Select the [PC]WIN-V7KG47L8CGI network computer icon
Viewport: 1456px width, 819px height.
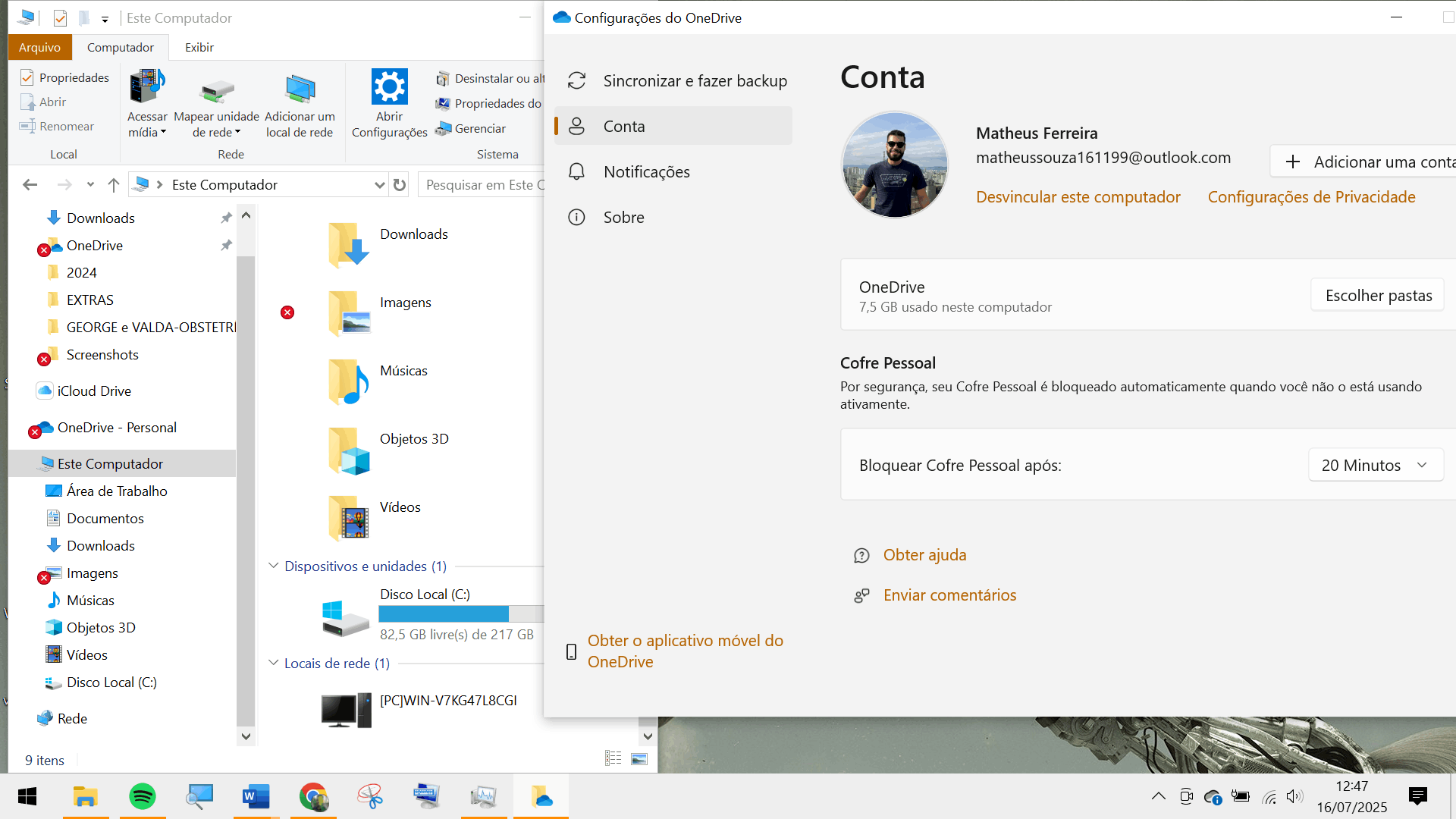346,710
